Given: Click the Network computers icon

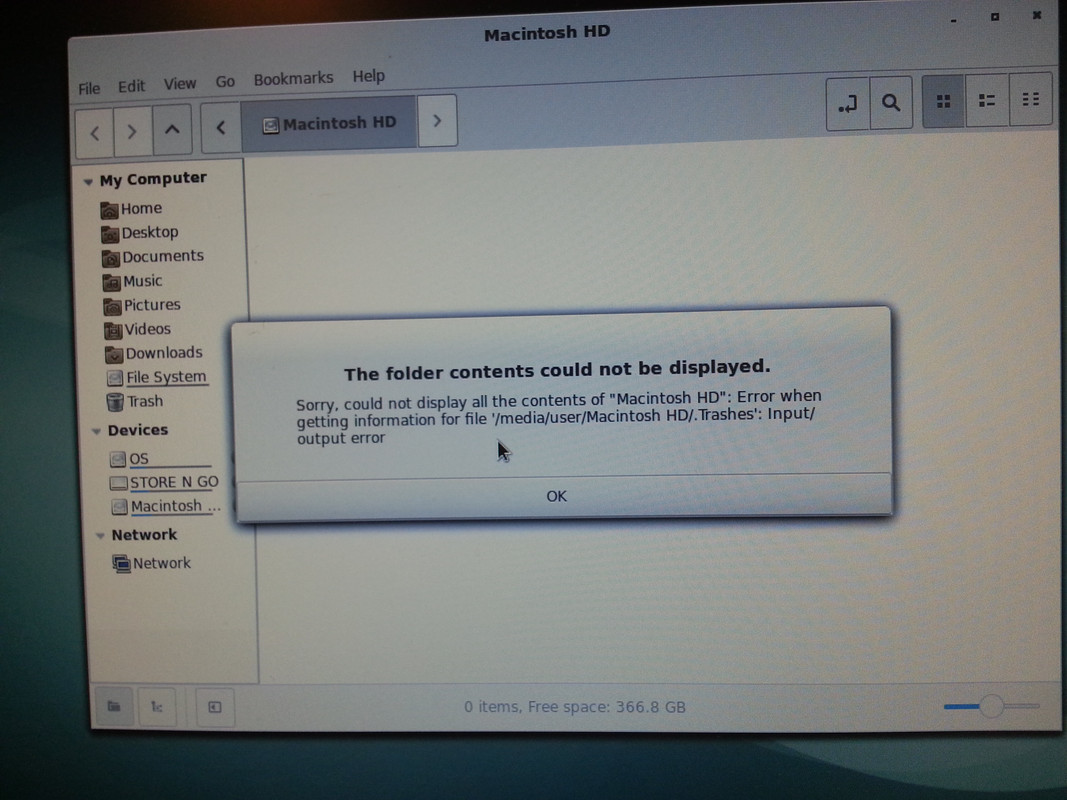Looking at the screenshot, I should pos(122,564).
